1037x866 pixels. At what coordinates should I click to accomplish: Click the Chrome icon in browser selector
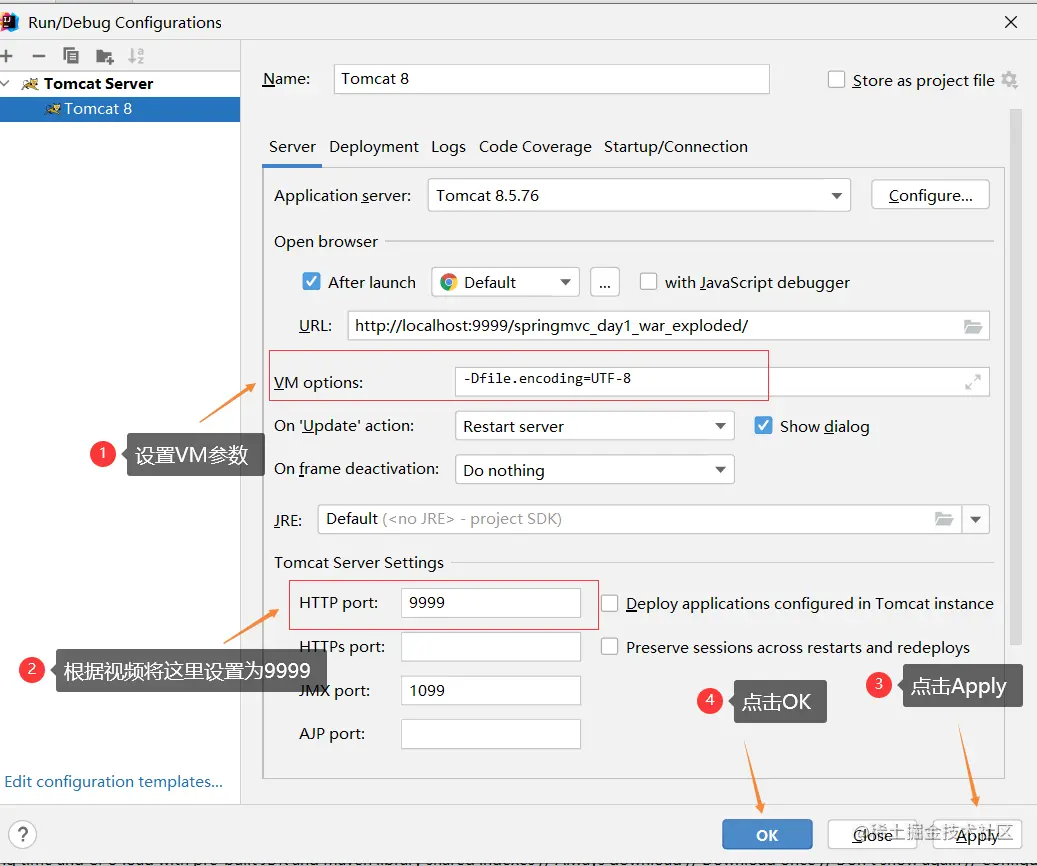(x=449, y=282)
